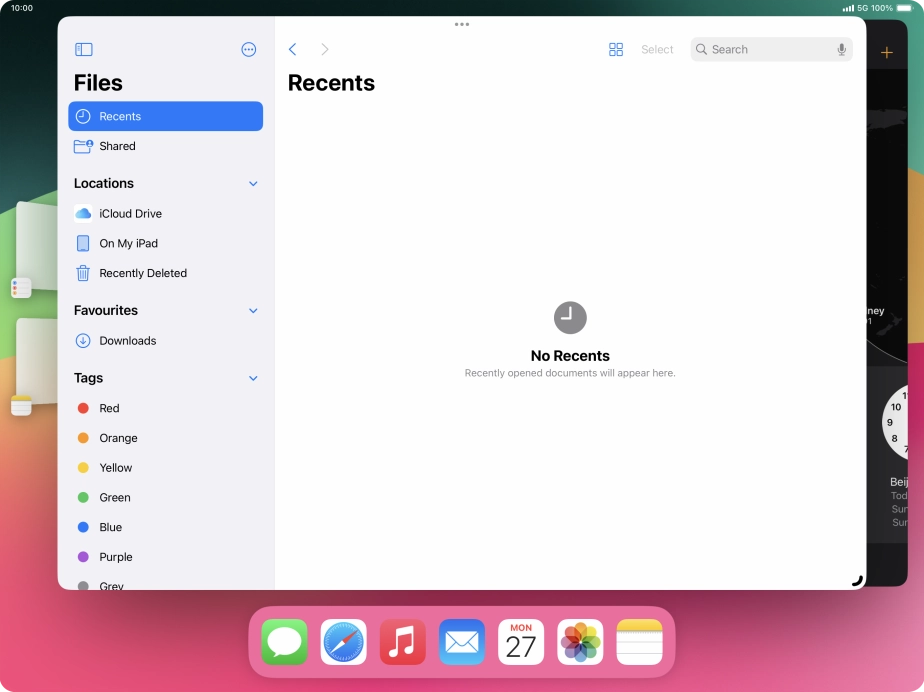The height and width of the screenshot is (692, 924).
Task: Open On My iPad storage
Action: click(129, 243)
